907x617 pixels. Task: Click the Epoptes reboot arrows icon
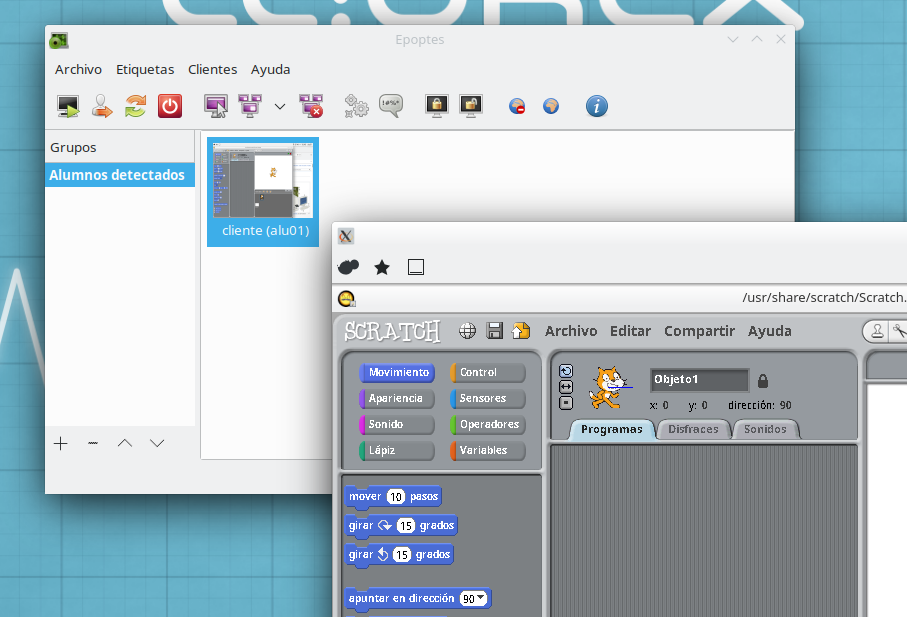coord(136,105)
